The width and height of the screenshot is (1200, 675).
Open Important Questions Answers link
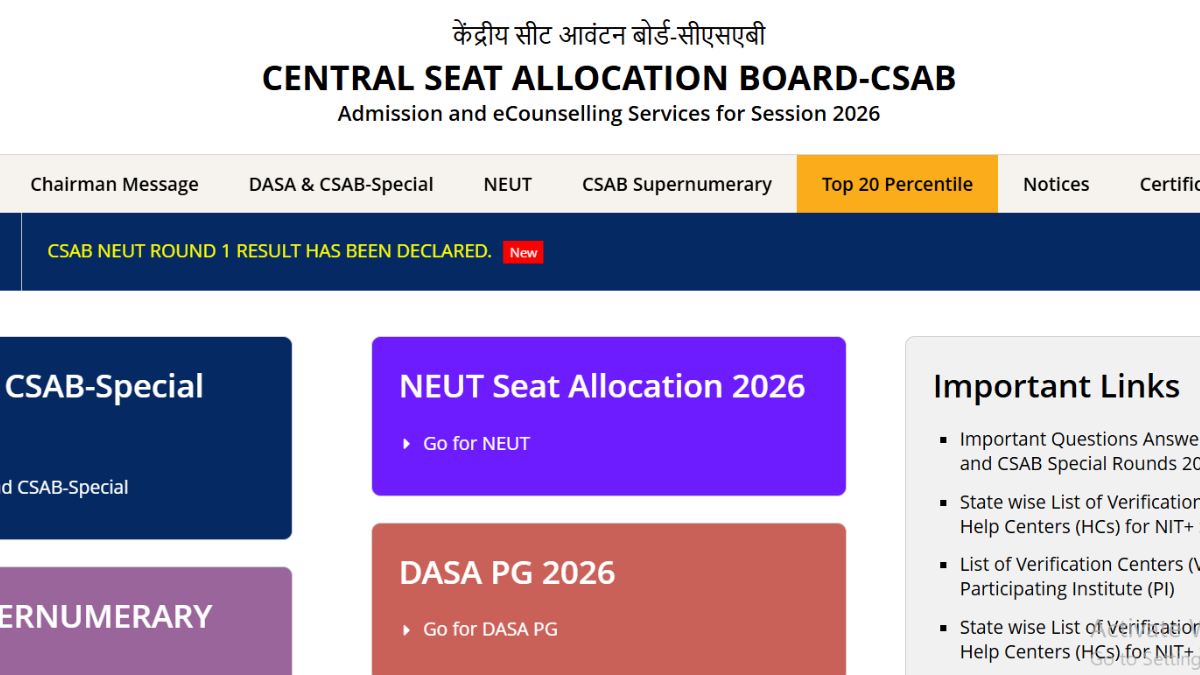click(x=1079, y=451)
